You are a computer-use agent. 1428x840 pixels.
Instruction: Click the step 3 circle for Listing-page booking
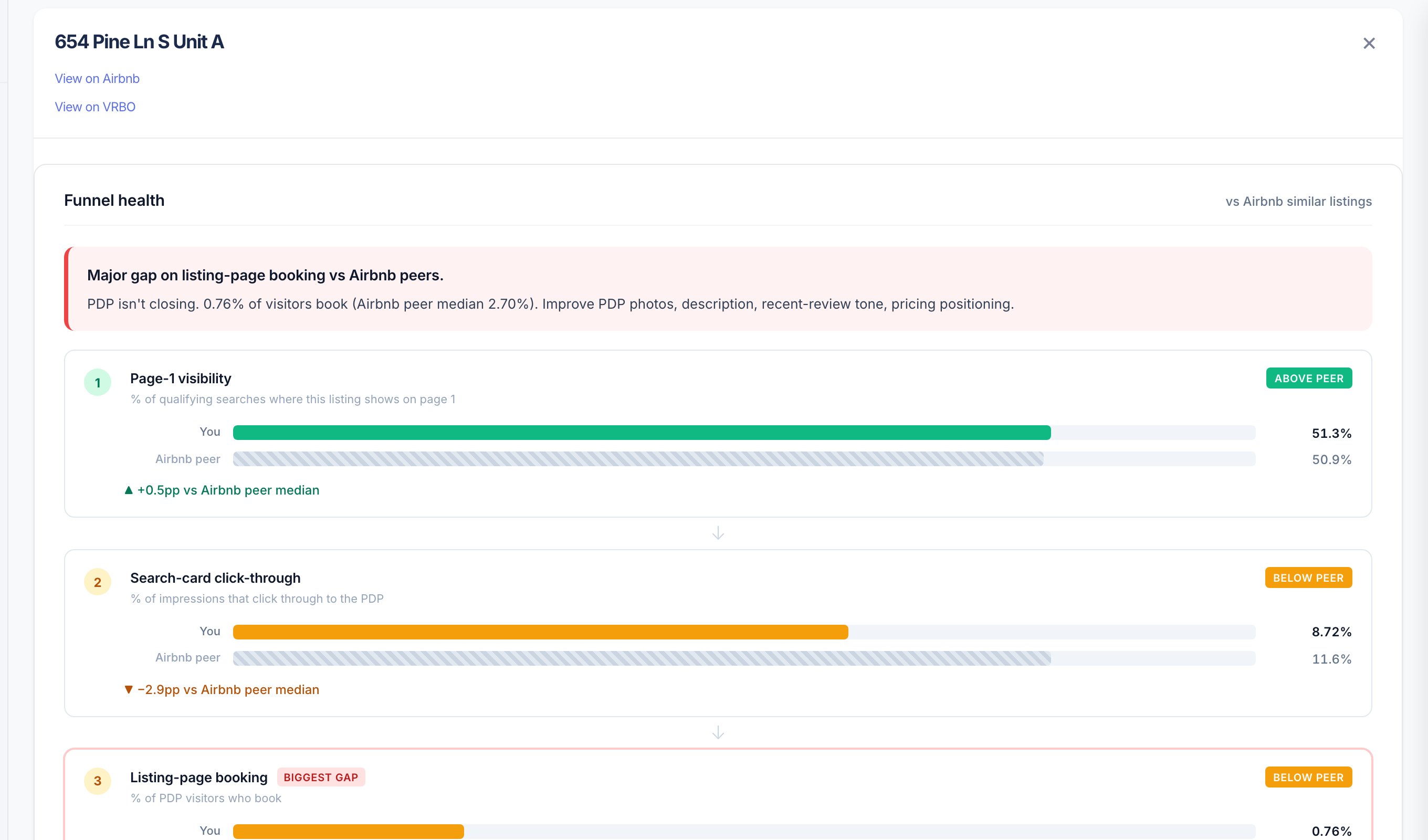98,781
